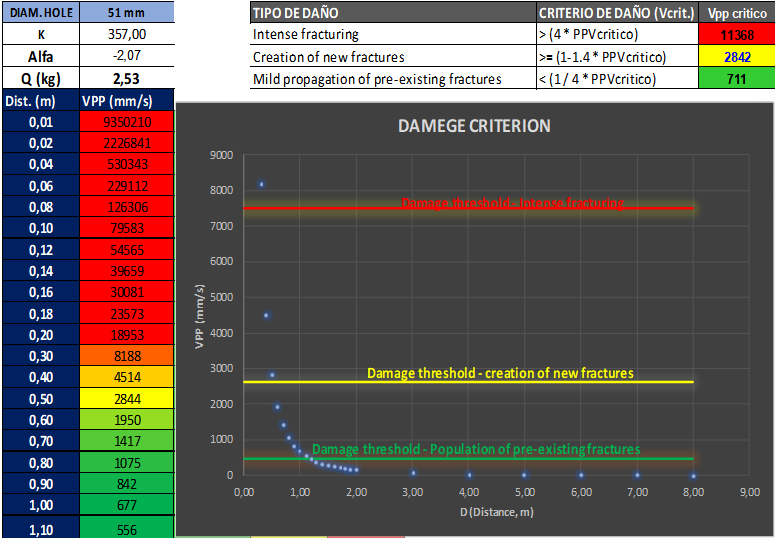Viewport: 775px width, 538px height.
Task: Click the Q (kg) value 2,53 cell
Action: click(x=127, y=78)
